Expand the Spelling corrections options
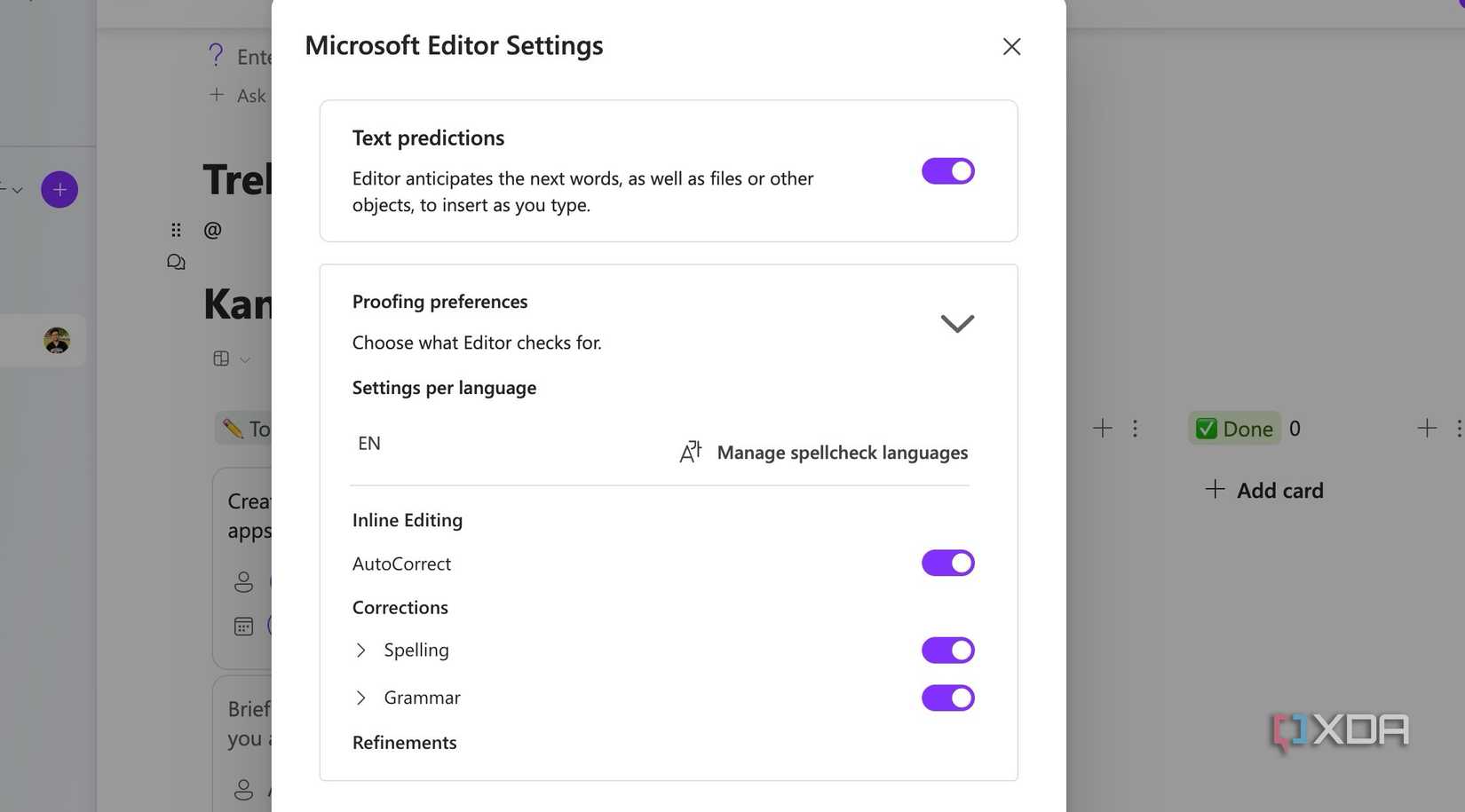The height and width of the screenshot is (812, 1465). click(x=360, y=650)
